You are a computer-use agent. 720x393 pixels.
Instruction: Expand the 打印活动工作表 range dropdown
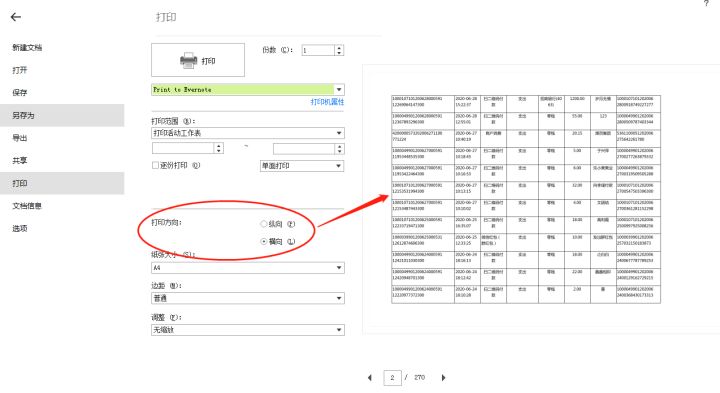point(339,133)
